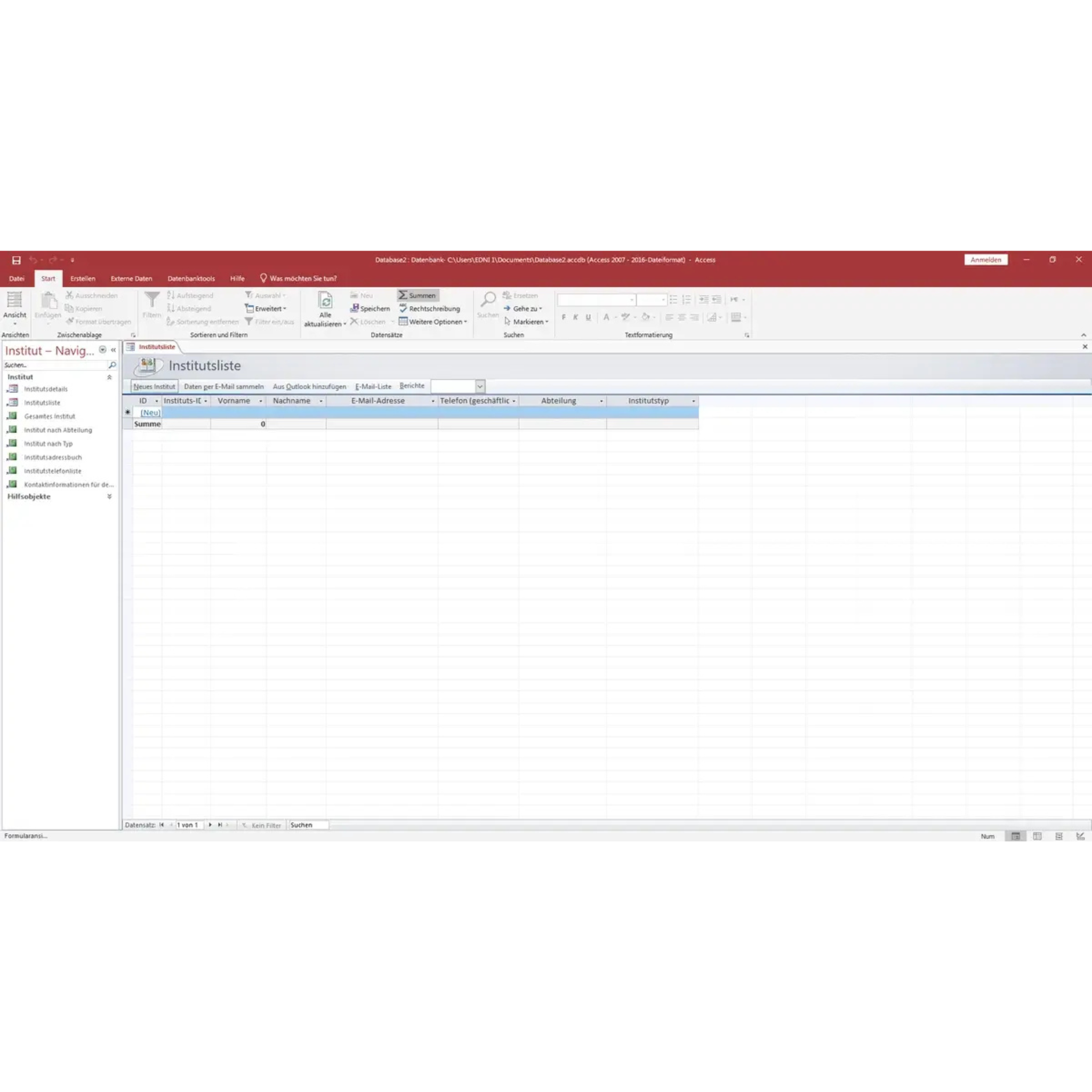1092x1092 pixels.
Task: Collapse the Institut navigation group
Action: (109, 376)
